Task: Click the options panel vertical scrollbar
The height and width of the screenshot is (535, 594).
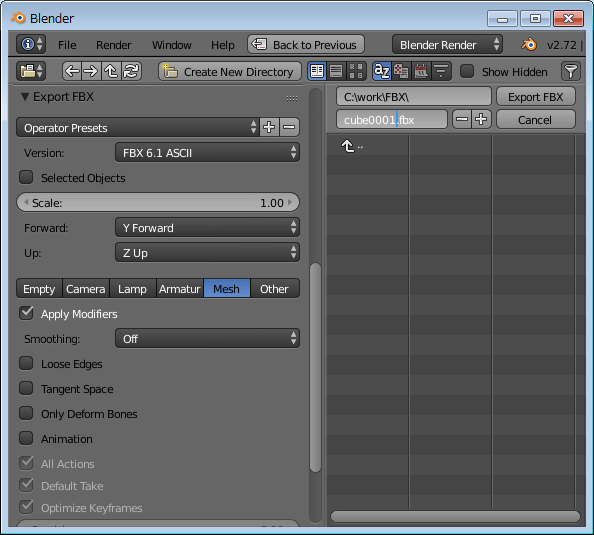Action: point(315,368)
